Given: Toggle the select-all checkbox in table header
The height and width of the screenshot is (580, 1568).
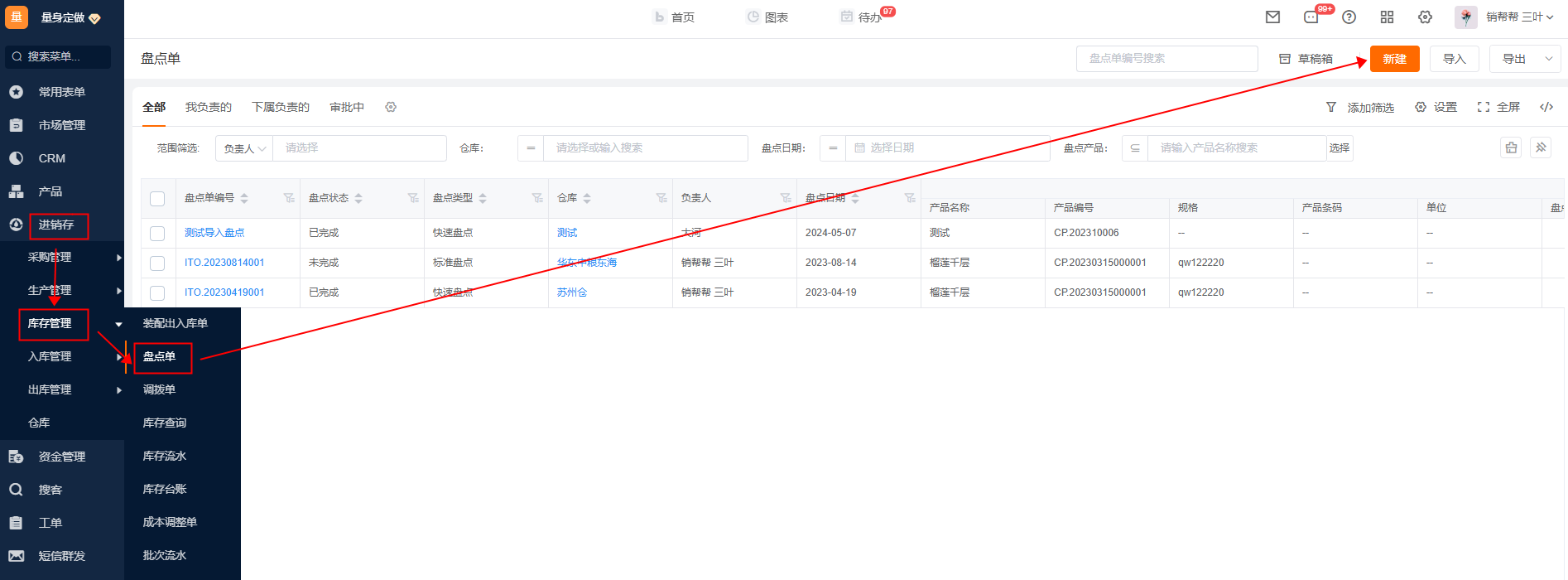Looking at the screenshot, I should click(x=157, y=199).
